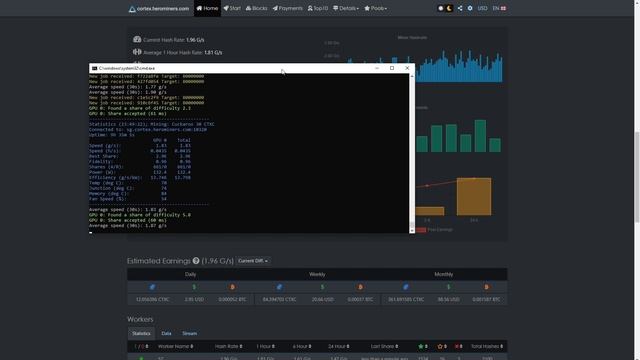
Task: Click the Estimated Earnings help question icon
Action: [196, 260]
